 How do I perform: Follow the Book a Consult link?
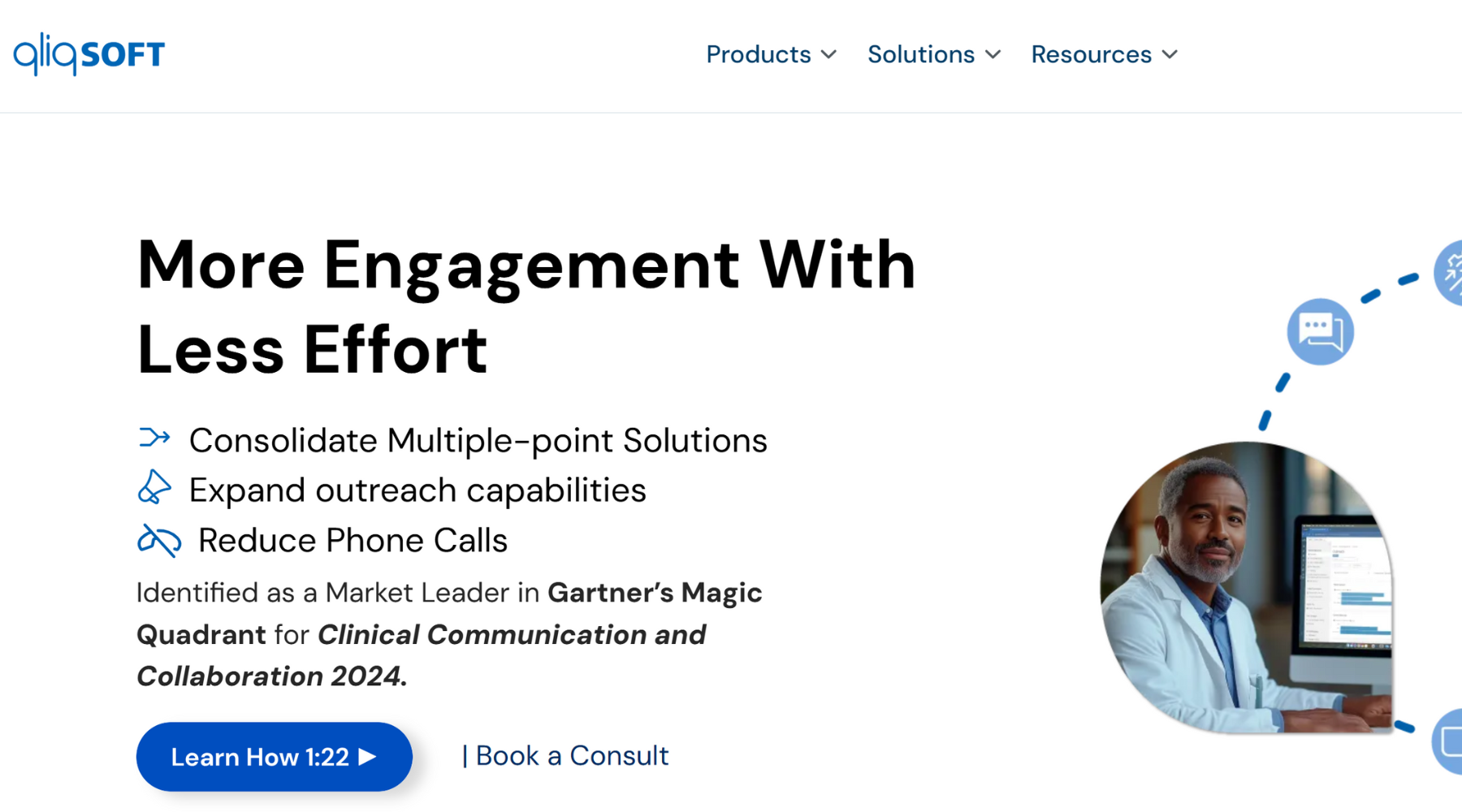pyautogui.click(x=572, y=756)
